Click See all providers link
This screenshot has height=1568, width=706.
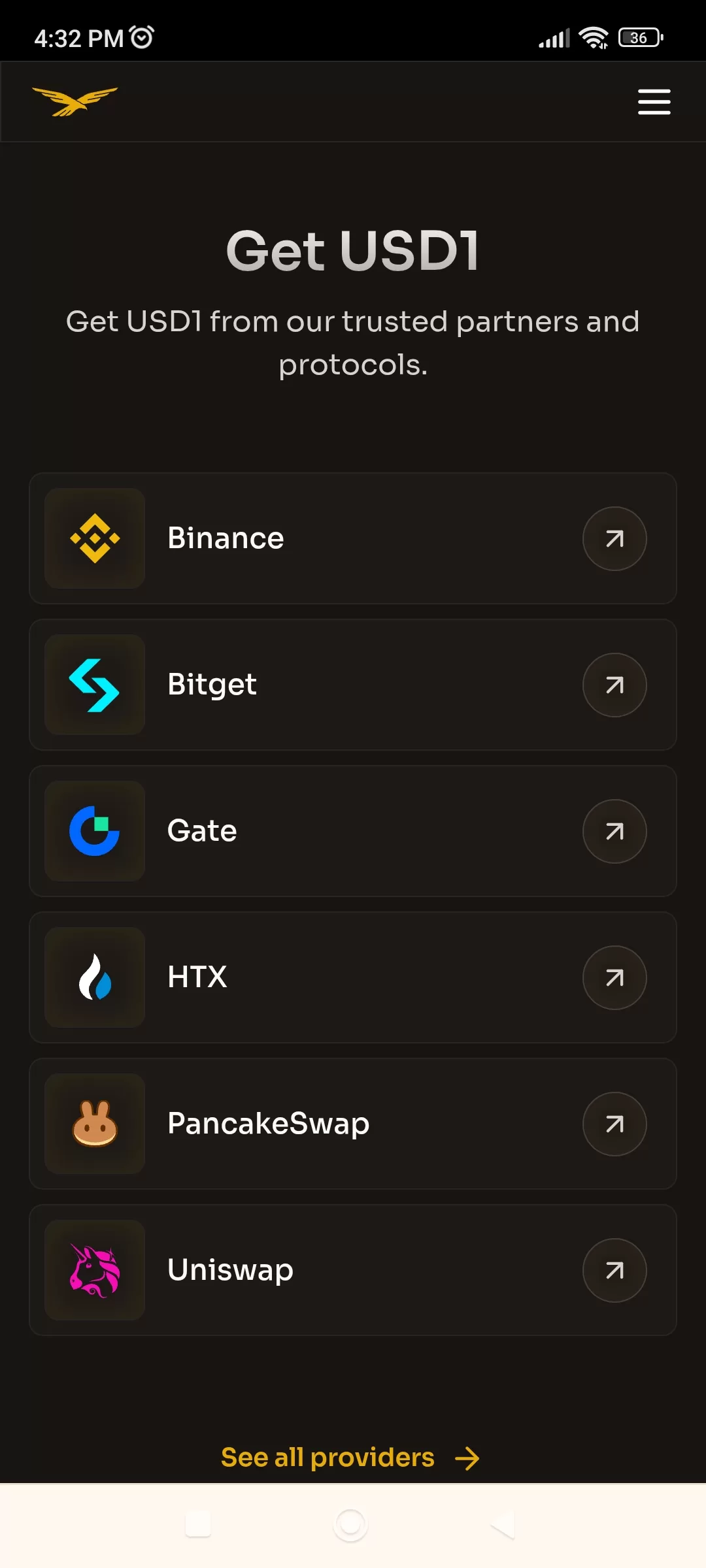tap(350, 1458)
